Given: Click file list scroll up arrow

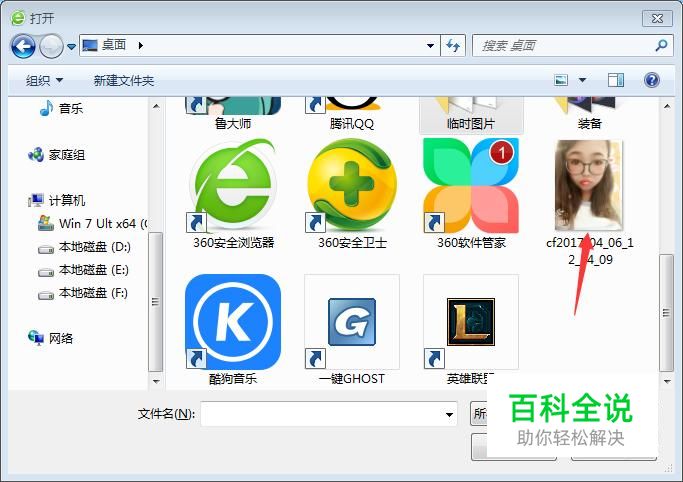Looking at the screenshot, I should point(667,106).
